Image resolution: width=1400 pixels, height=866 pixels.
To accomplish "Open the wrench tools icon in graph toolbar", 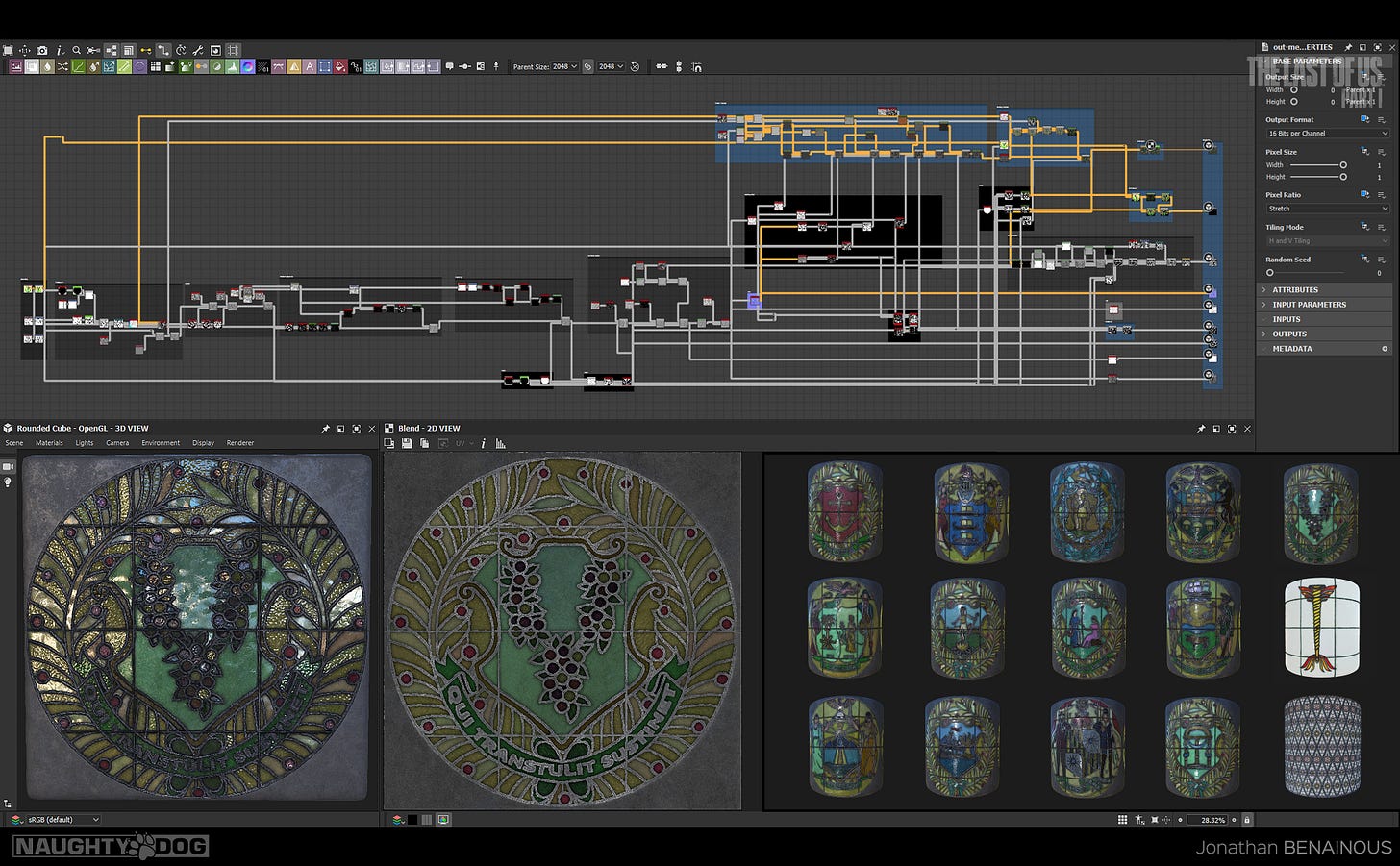I will click(x=197, y=50).
